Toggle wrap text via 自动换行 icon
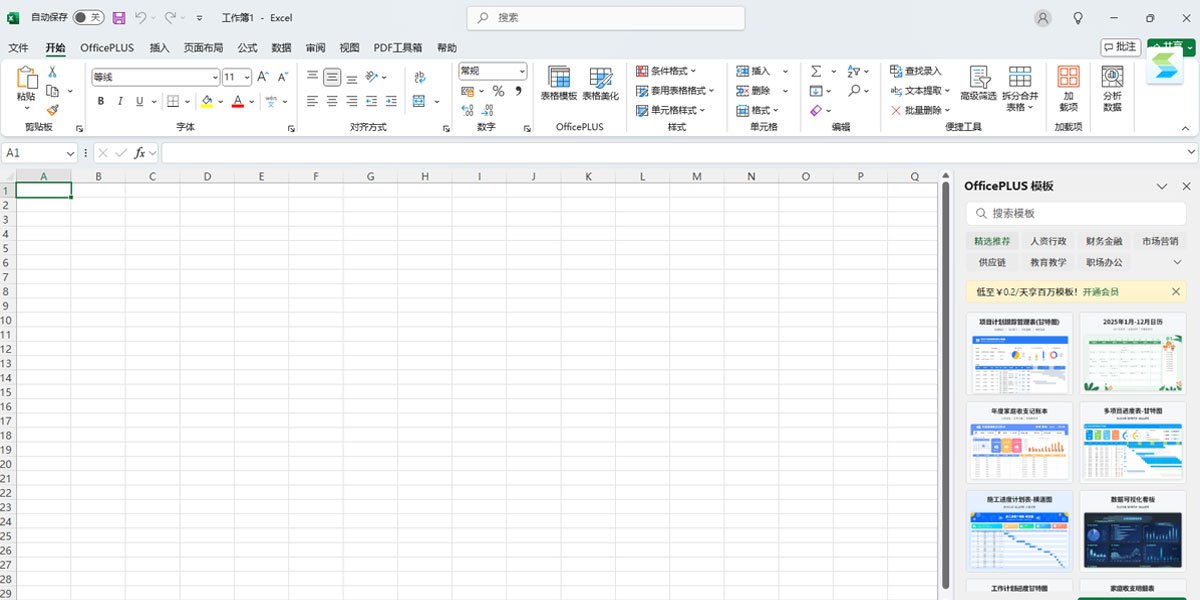 (x=422, y=75)
